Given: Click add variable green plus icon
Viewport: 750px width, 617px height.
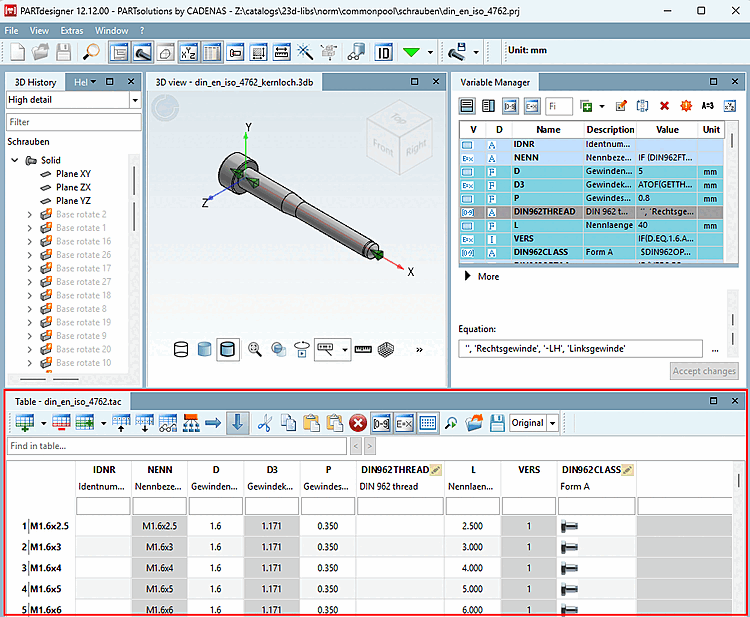Looking at the screenshot, I should [586, 106].
